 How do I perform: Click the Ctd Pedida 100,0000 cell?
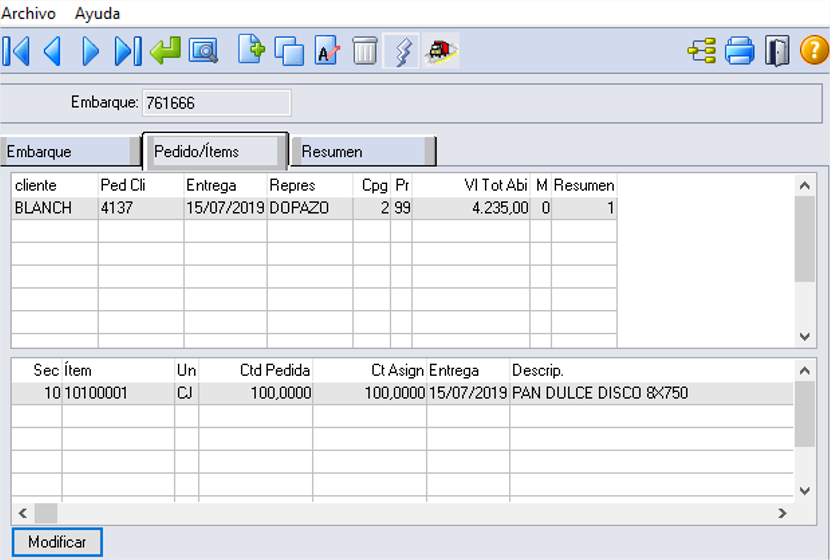point(256,393)
